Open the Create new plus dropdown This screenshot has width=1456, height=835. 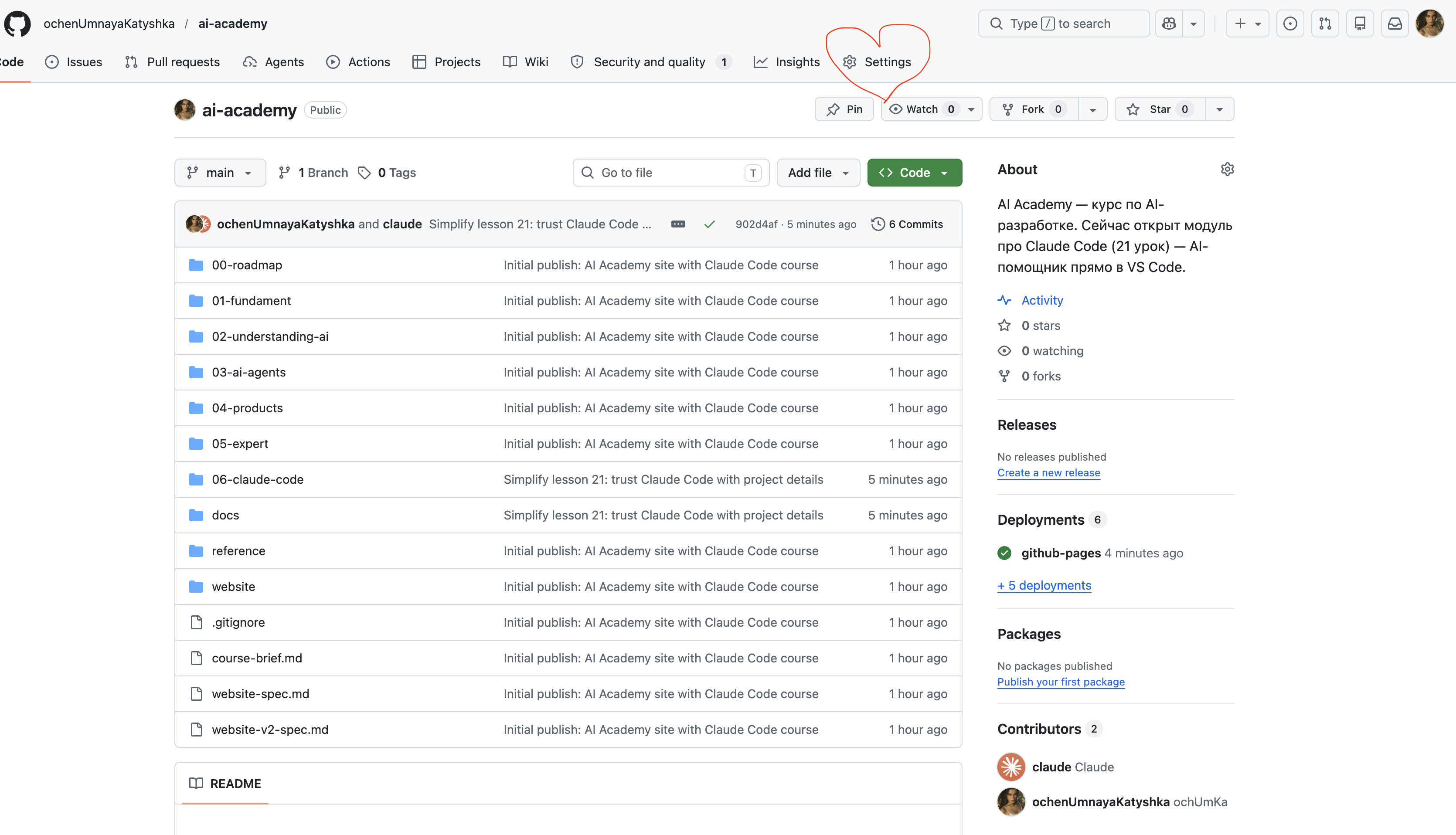coord(1247,24)
